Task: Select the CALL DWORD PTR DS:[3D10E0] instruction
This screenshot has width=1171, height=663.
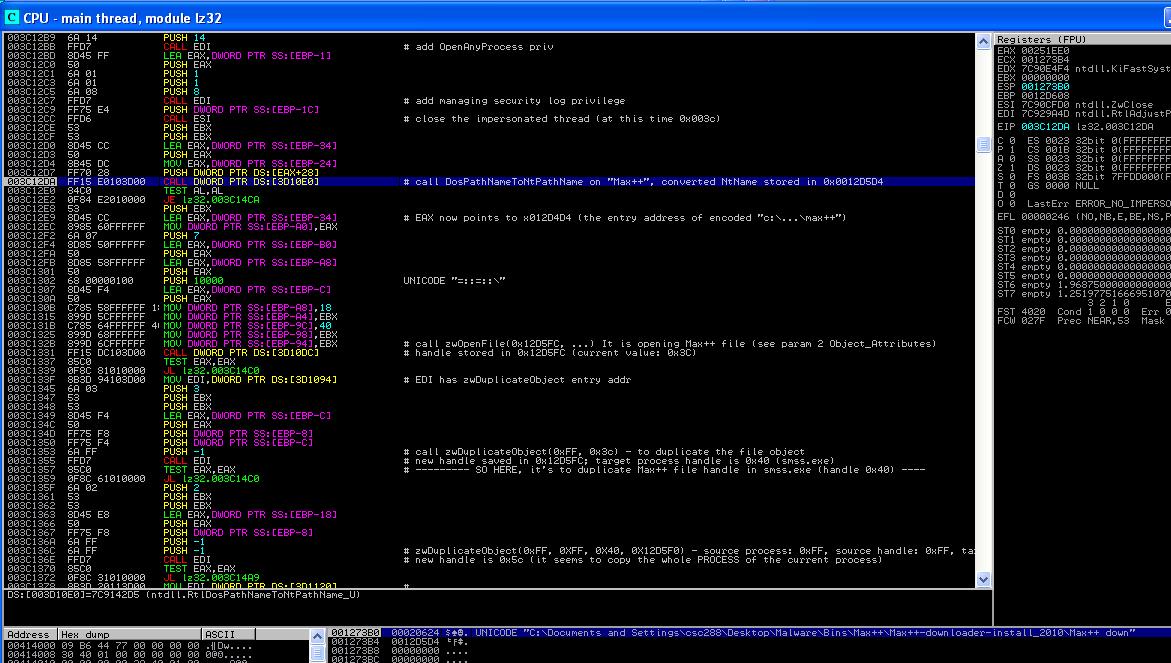Action: 240,181
